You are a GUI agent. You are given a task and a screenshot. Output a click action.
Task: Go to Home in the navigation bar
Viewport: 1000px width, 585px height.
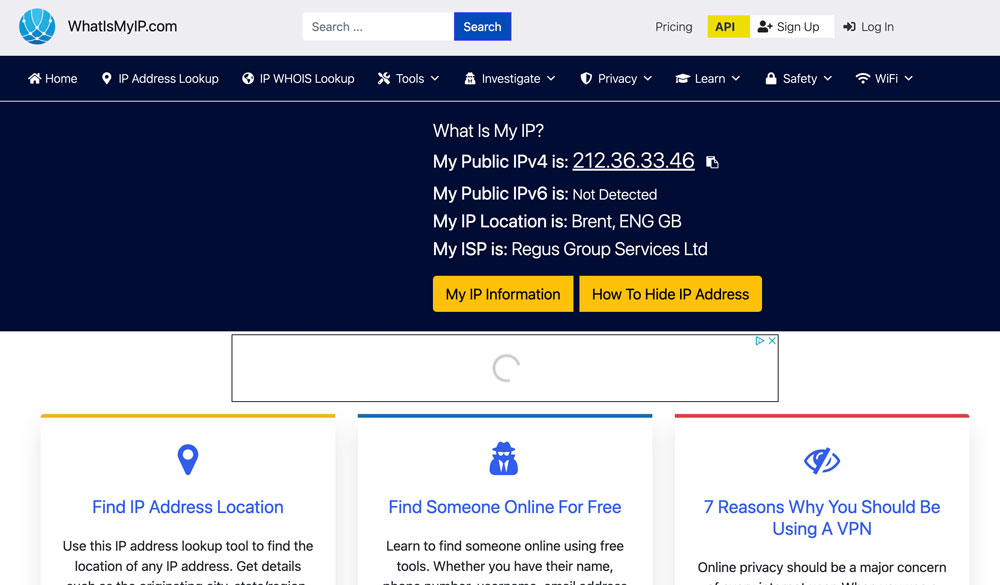click(61, 78)
